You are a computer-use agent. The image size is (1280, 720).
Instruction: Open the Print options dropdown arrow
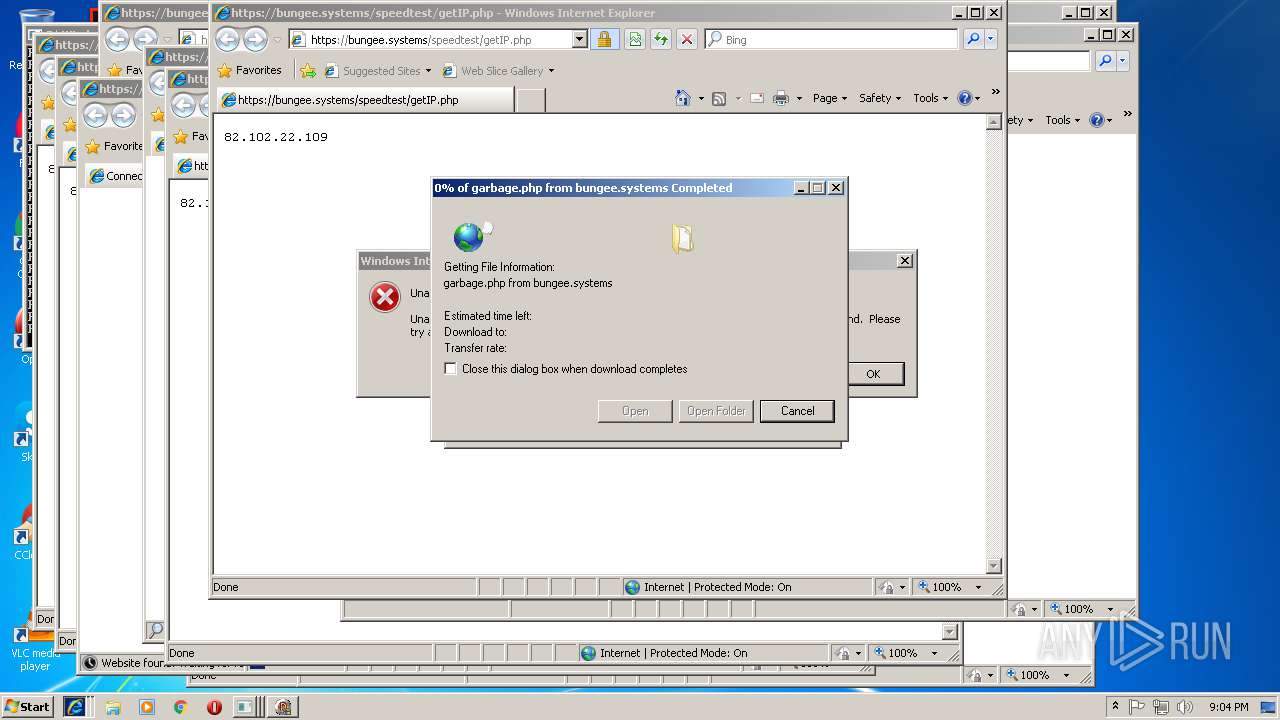tap(798, 99)
